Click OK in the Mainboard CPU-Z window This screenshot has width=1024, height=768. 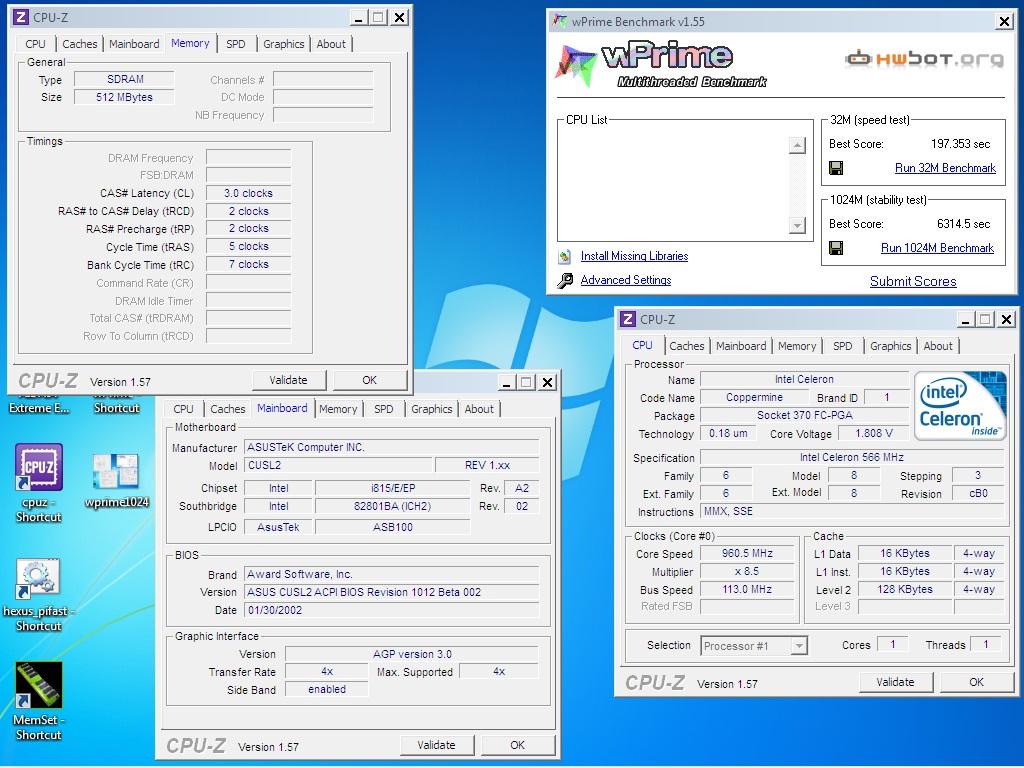pos(518,745)
